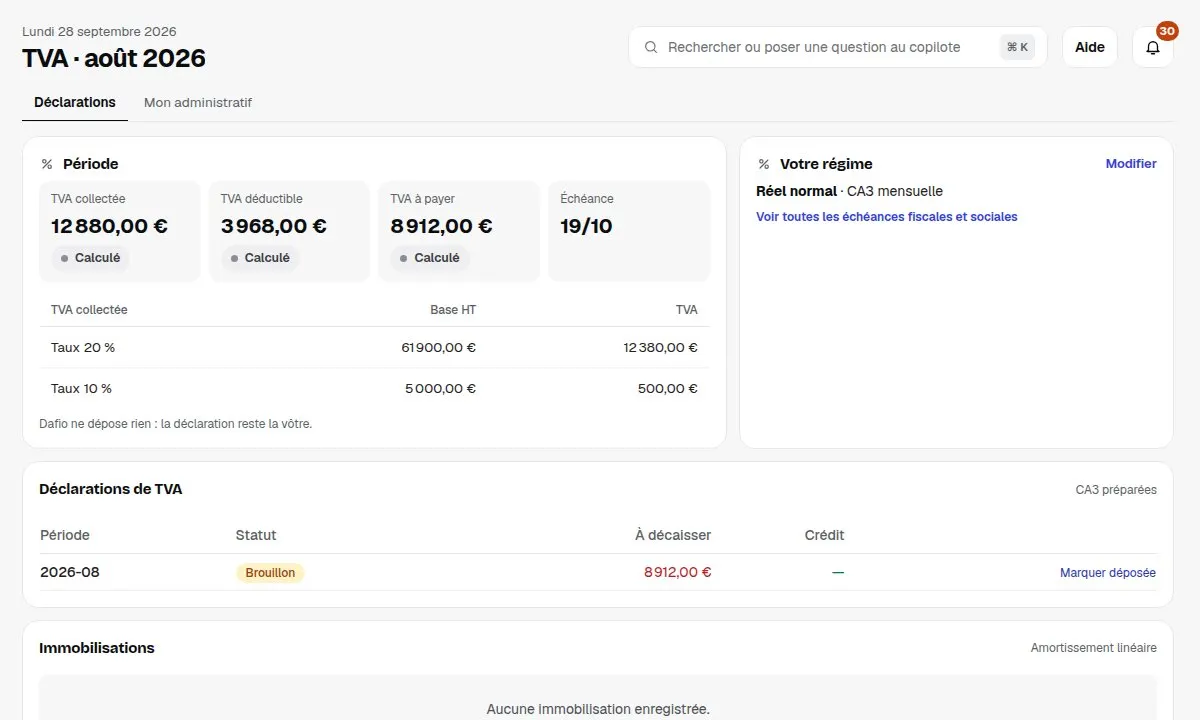Select the 2026-08 période row
This screenshot has height=720, width=1200.
point(598,573)
